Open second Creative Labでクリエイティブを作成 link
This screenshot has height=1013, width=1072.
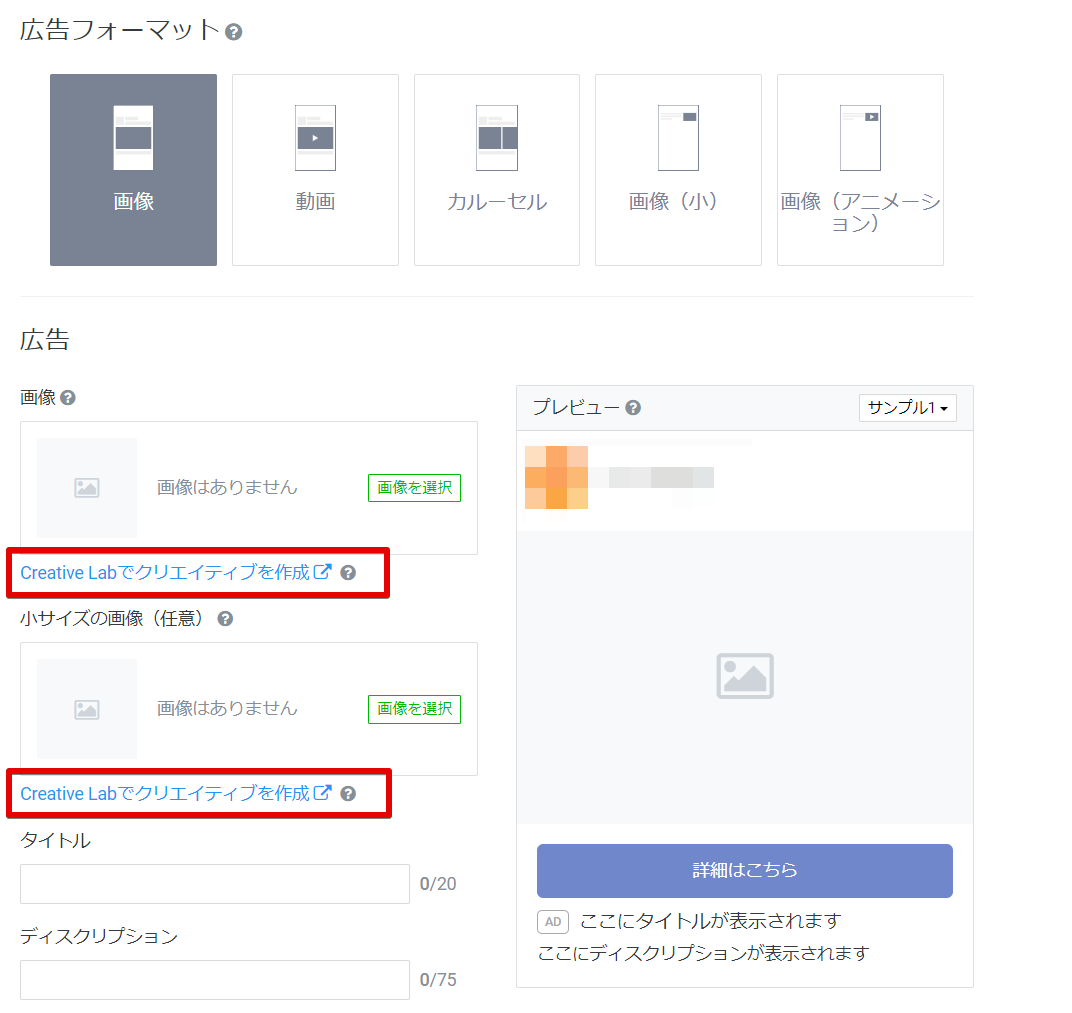point(175,793)
